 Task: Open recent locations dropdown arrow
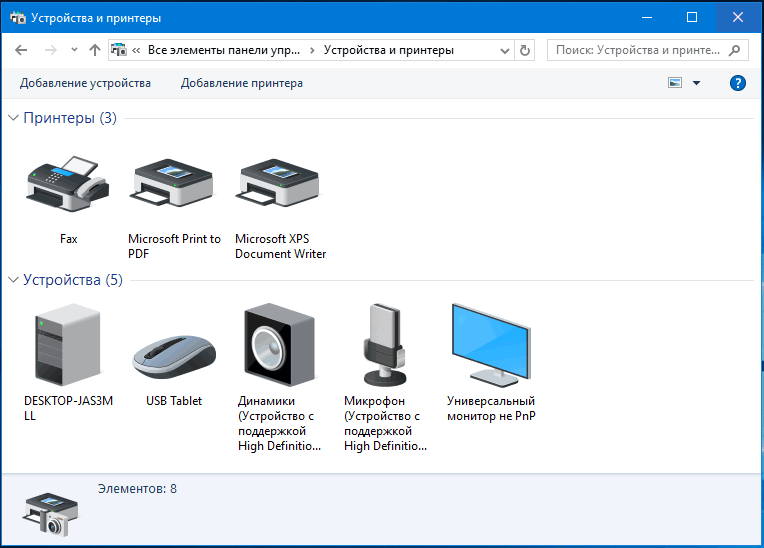tap(74, 50)
